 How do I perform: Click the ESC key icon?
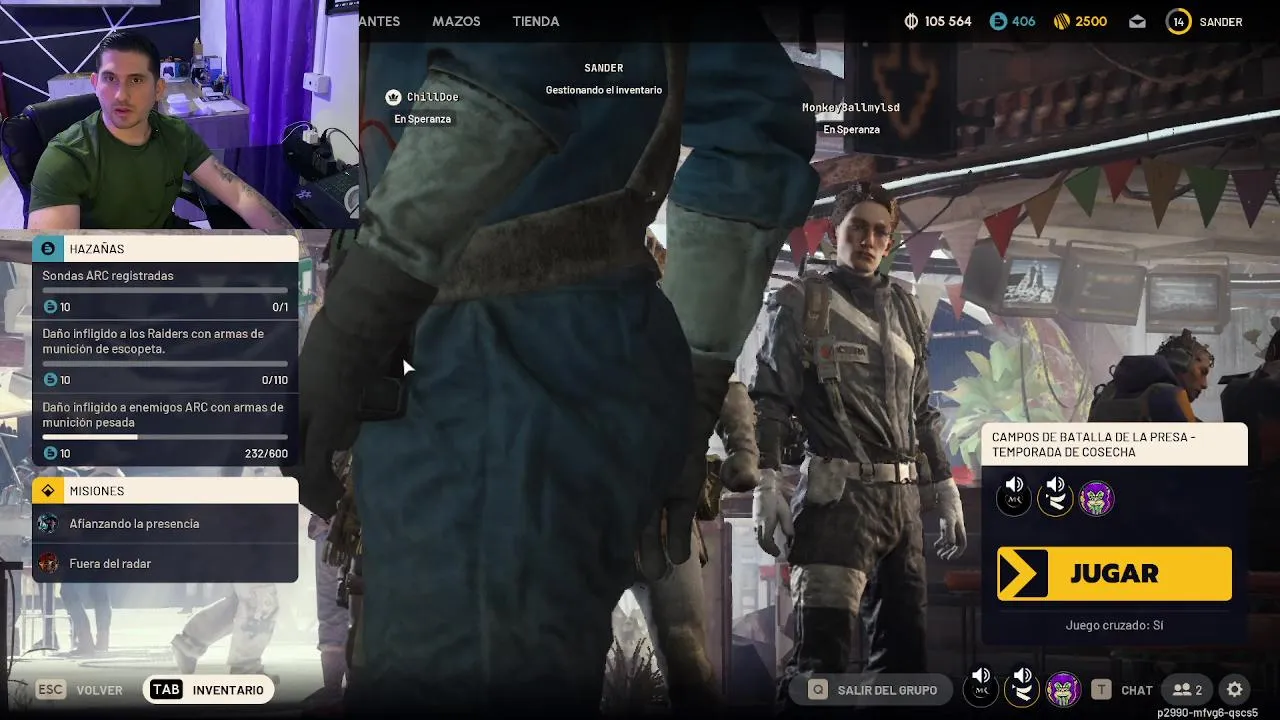[x=50, y=689]
